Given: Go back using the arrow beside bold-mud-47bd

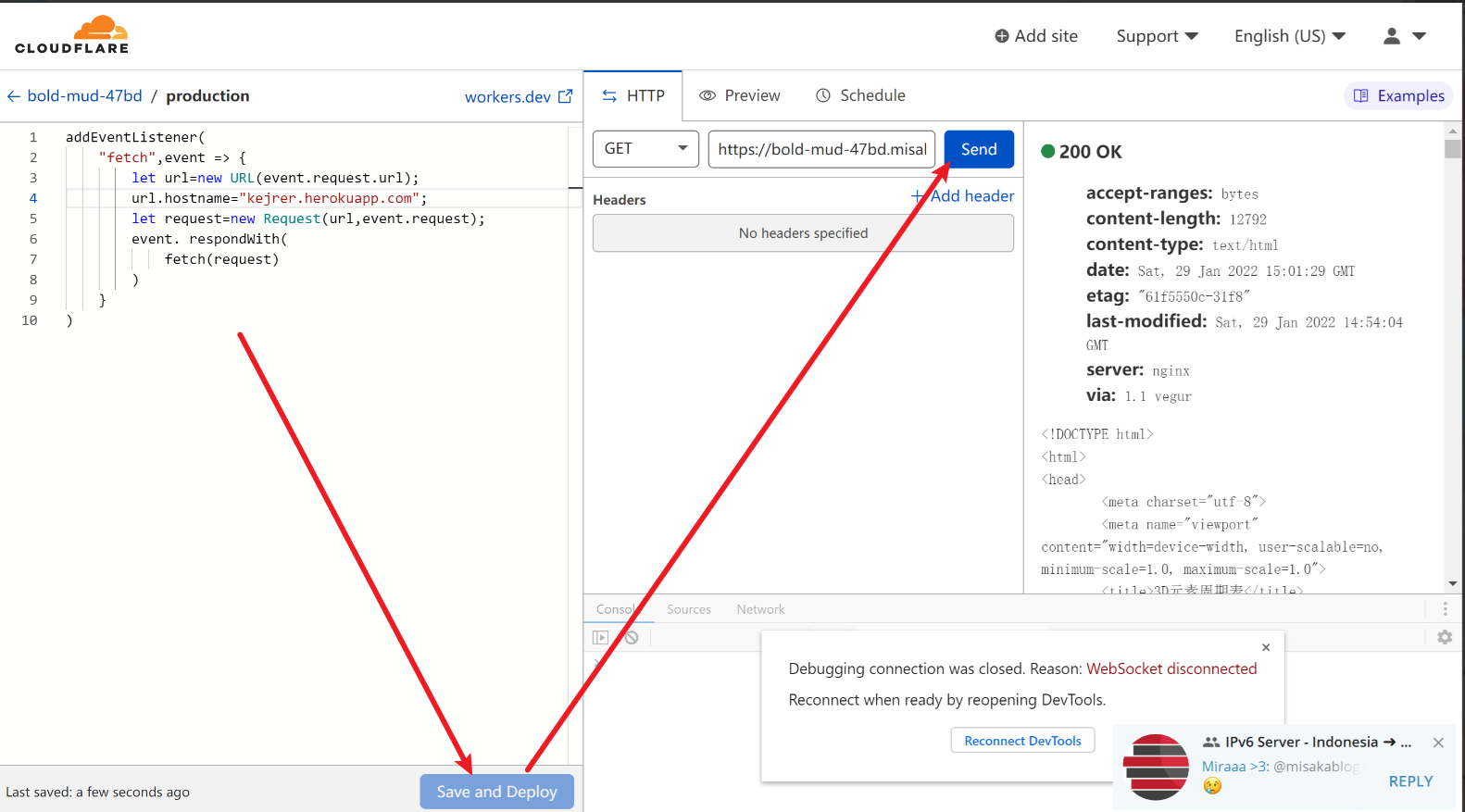Looking at the screenshot, I should [14, 96].
